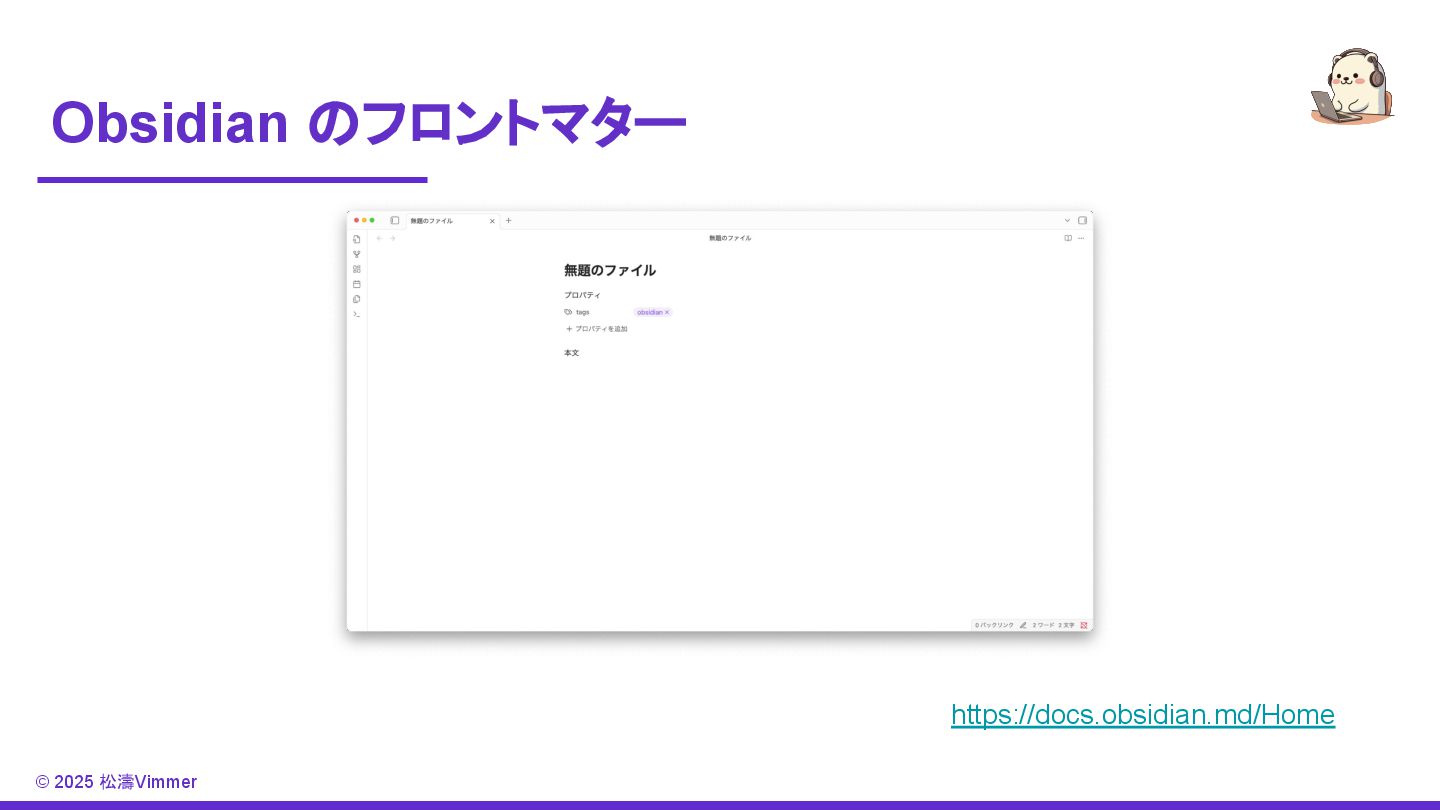Open daily note calendar icon in ribbon

[x=357, y=284]
